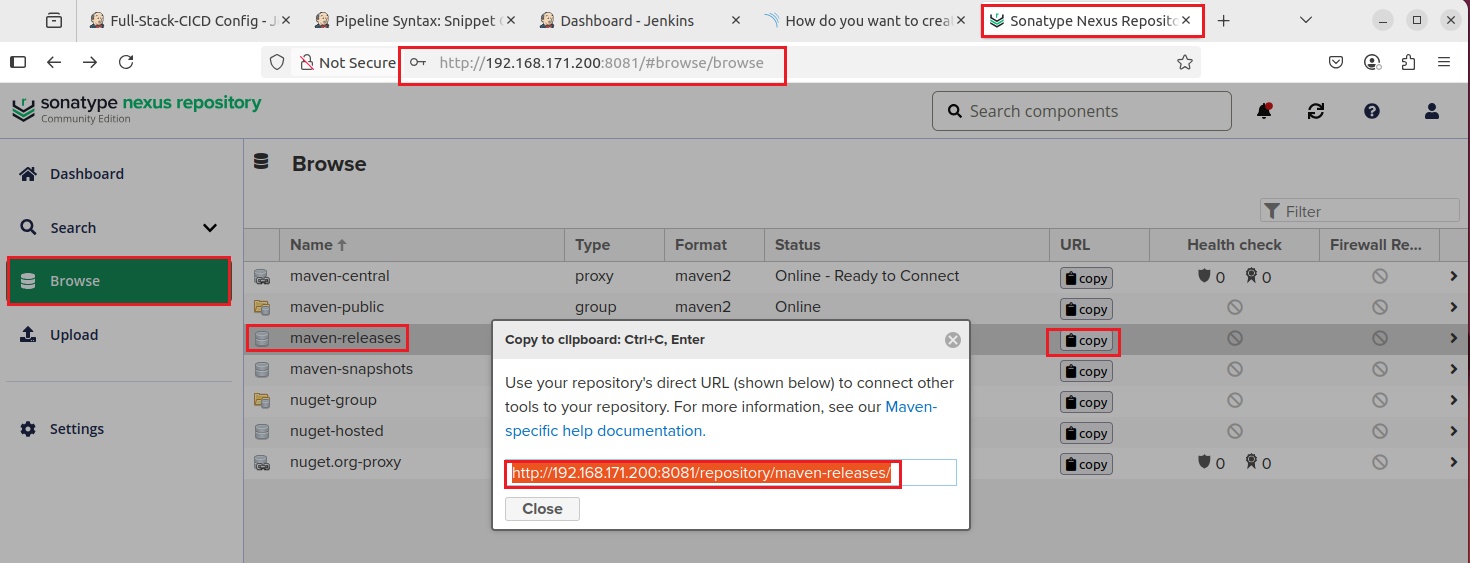Click the maven-snapshots hosted repository icon
This screenshot has height=563, width=1470.
coord(262,369)
